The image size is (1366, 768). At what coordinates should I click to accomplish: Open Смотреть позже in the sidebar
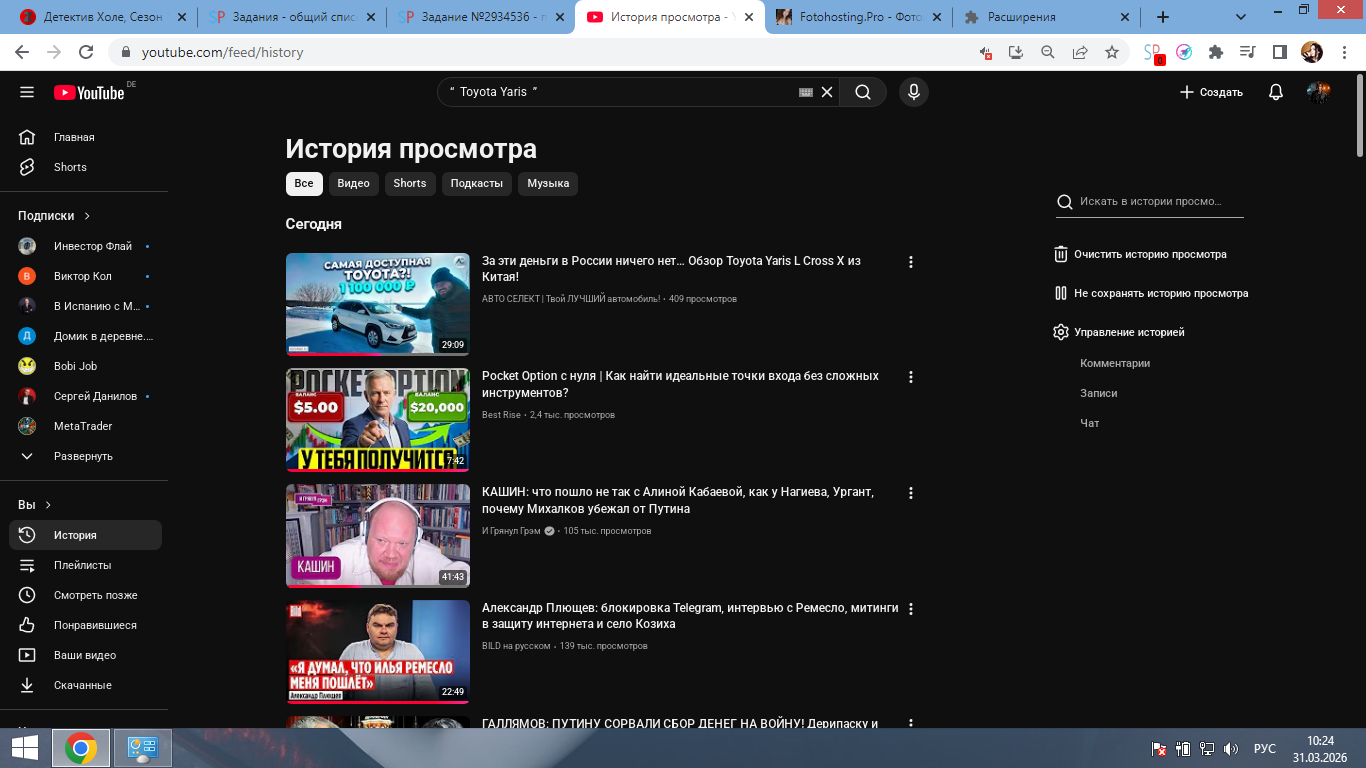tap(85, 595)
